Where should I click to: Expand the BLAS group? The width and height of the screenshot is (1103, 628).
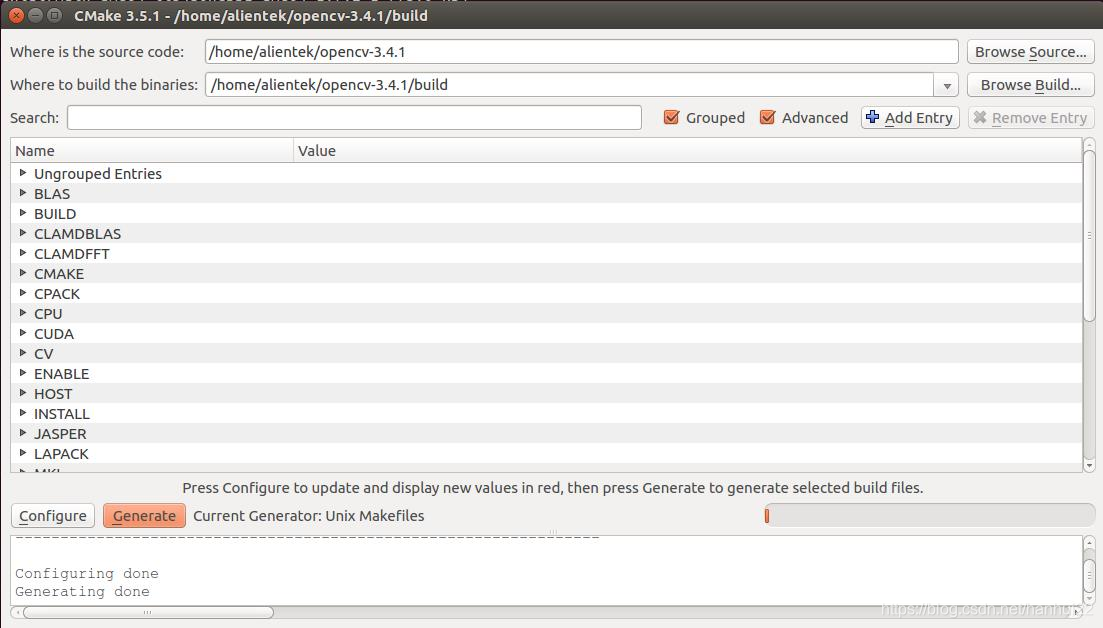click(23, 193)
